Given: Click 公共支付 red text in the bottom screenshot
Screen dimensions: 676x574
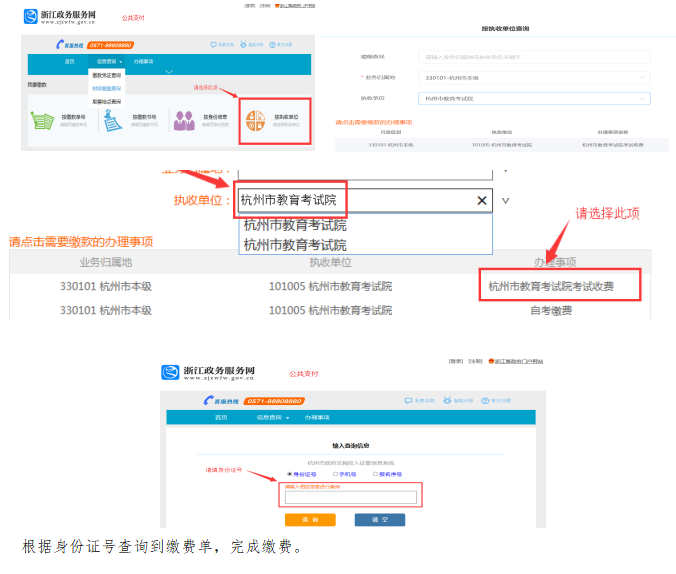Looking at the screenshot, I should click(304, 373).
